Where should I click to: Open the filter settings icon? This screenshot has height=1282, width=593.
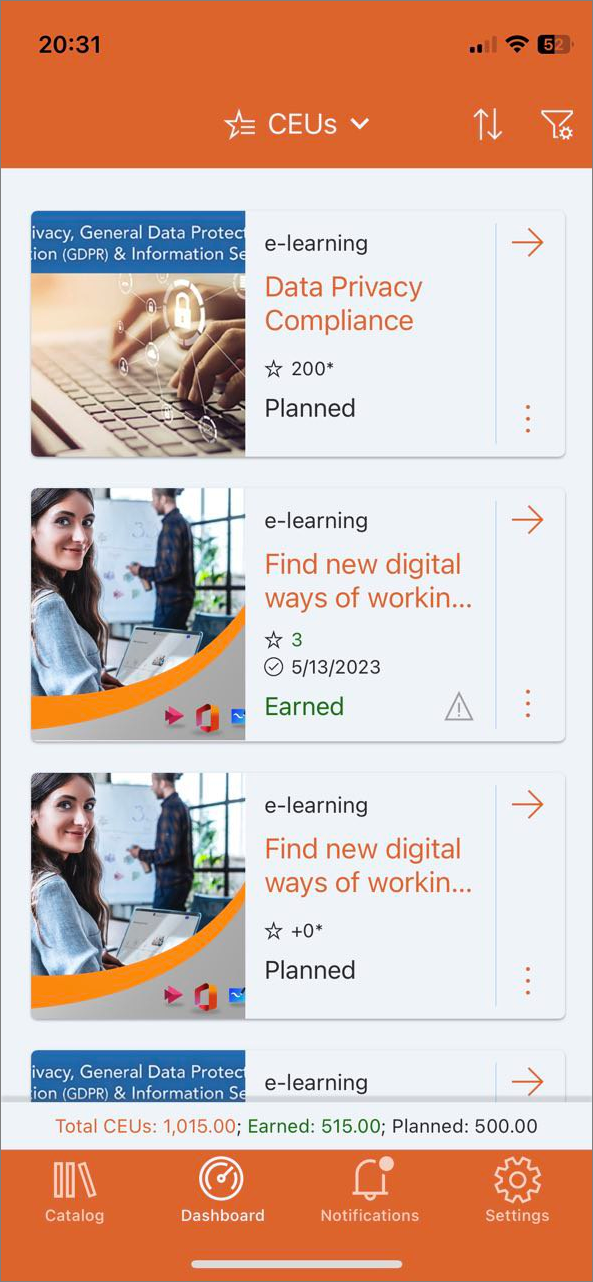tap(556, 124)
